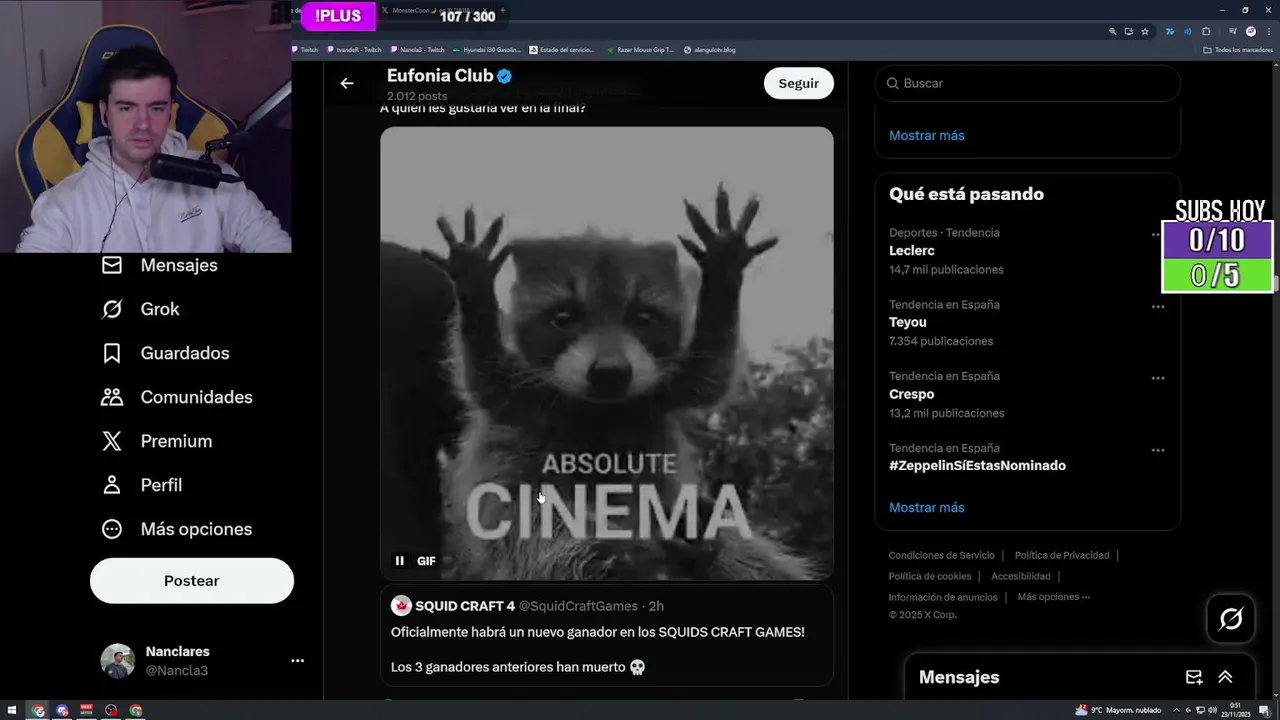Open the Windows notification center icon

1264,710
